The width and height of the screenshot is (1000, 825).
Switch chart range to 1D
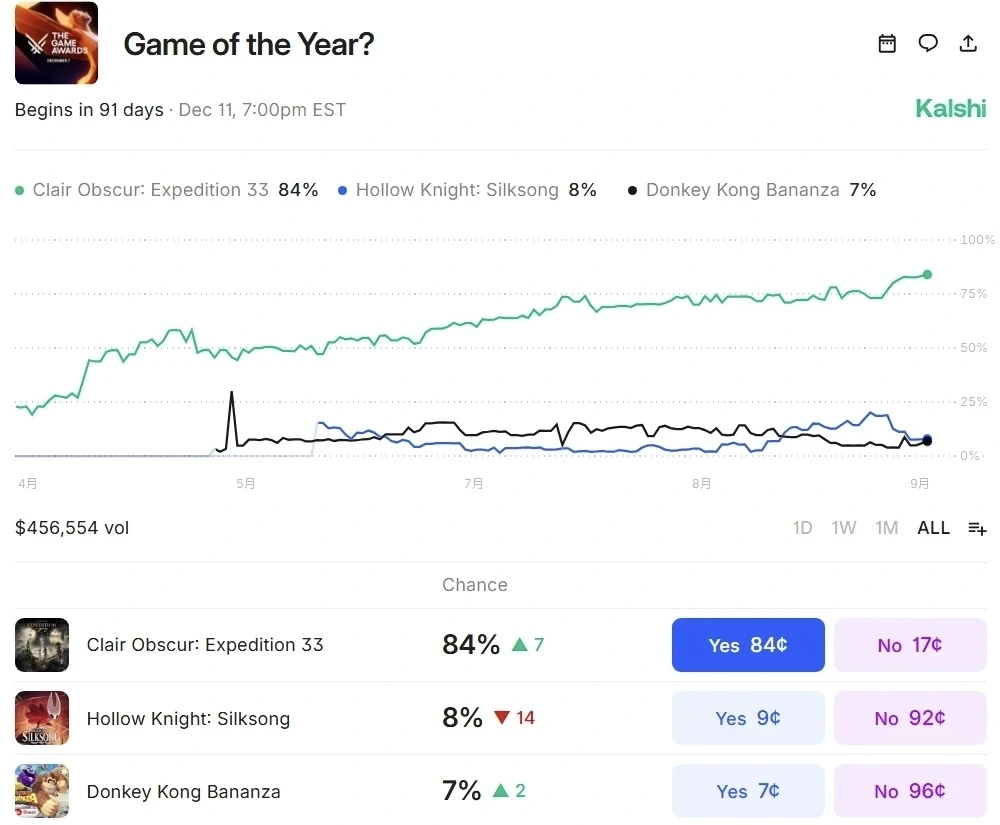pos(802,528)
